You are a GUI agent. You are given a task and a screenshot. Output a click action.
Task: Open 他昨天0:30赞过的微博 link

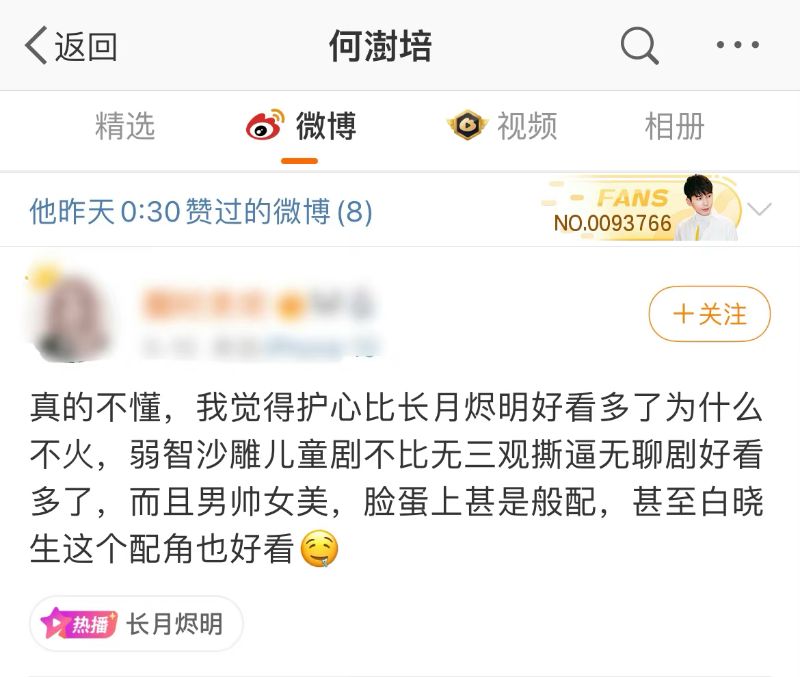coord(201,211)
